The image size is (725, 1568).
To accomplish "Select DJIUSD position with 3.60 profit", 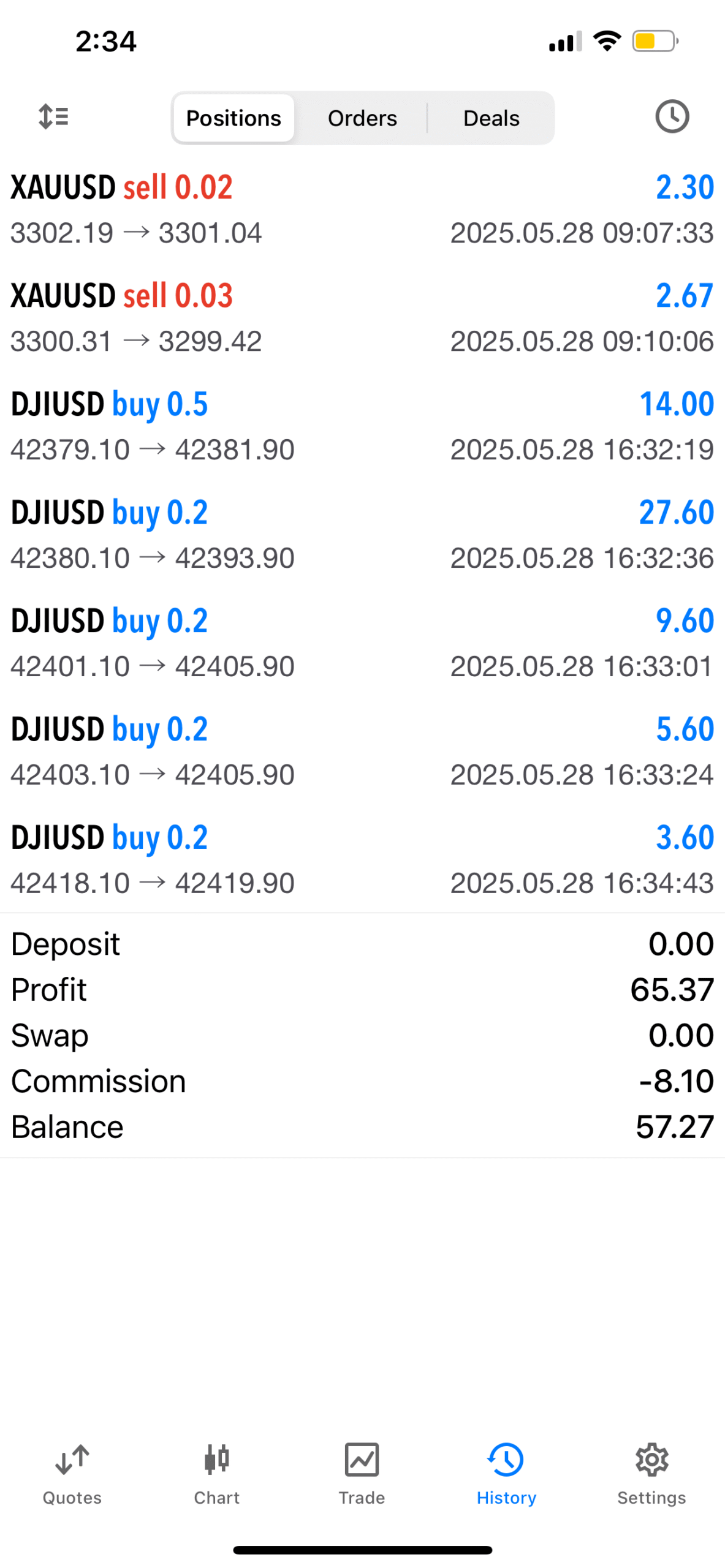I will (x=362, y=860).
